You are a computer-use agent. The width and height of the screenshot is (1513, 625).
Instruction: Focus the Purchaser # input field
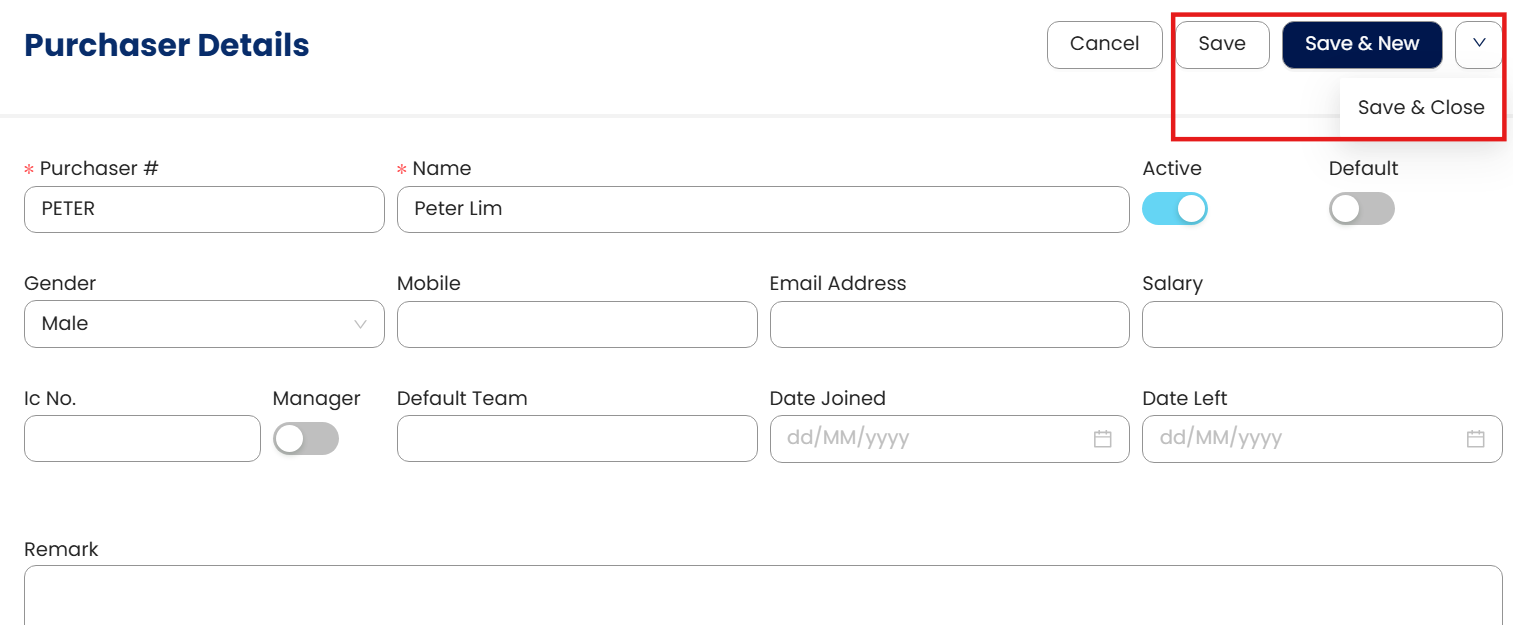coord(204,209)
